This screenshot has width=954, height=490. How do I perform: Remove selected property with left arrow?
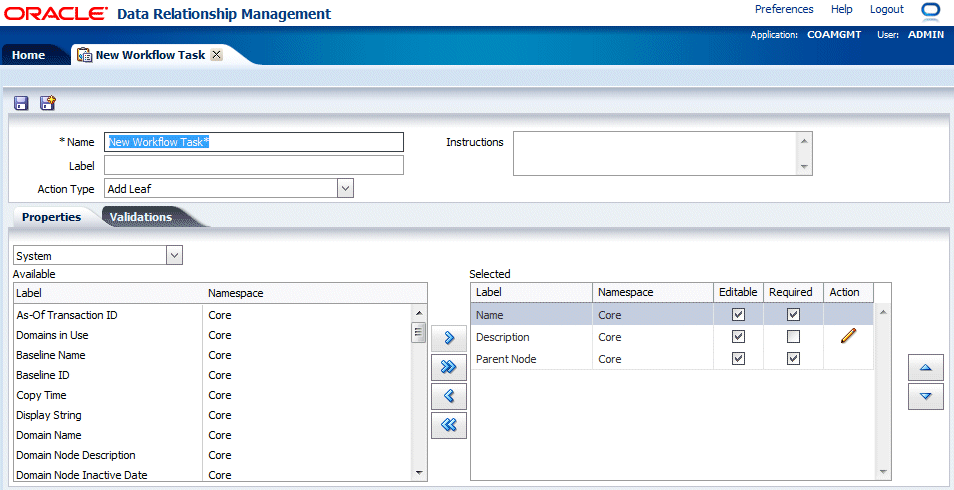tap(449, 396)
